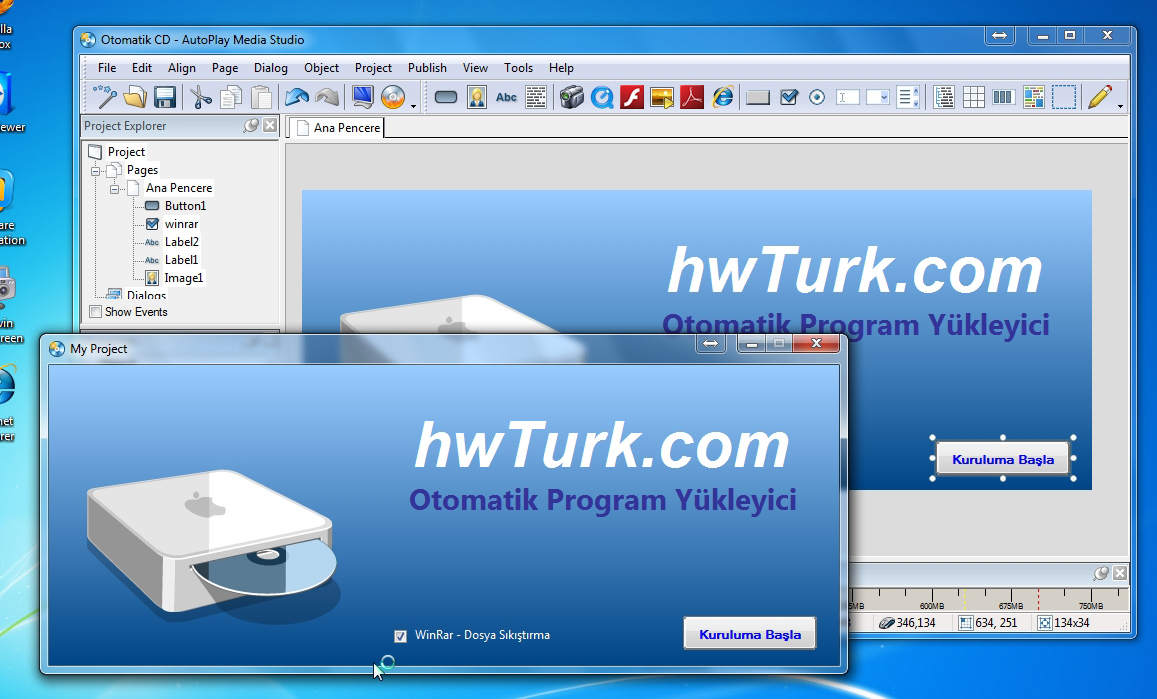
Task: Undo last action blue arrow
Action: click(297, 97)
